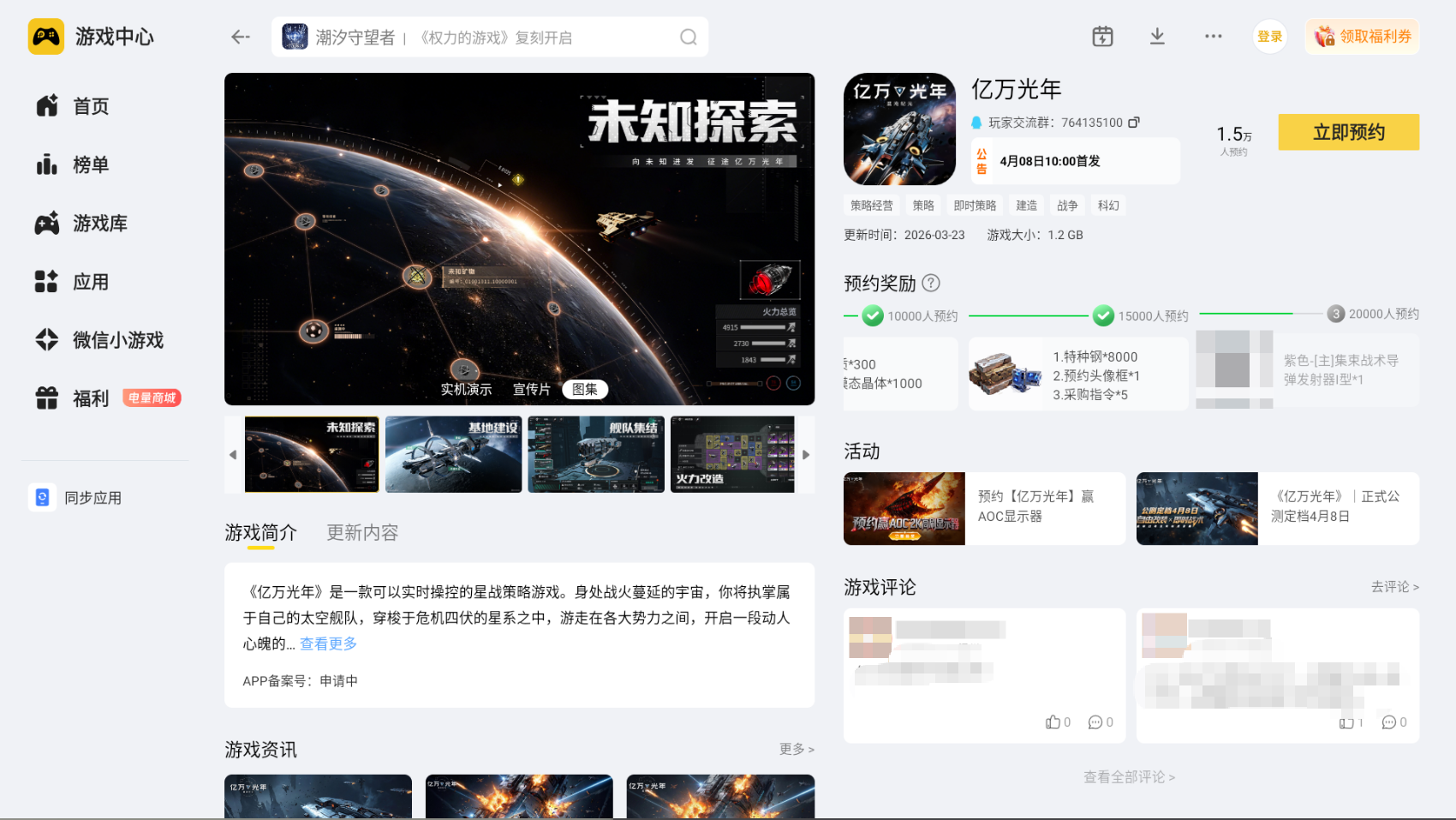Click the 亿万光年 game icon
The image size is (1456, 820).
pyautogui.click(x=899, y=129)
